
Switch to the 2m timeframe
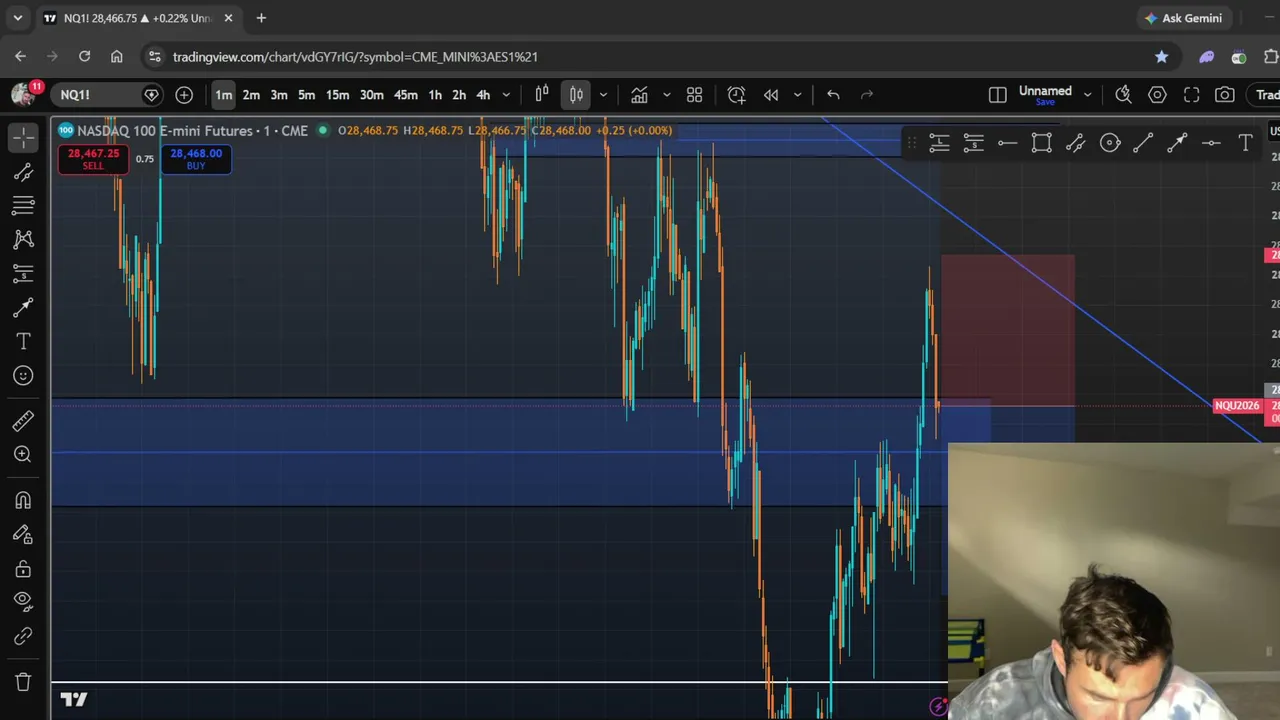251,95
